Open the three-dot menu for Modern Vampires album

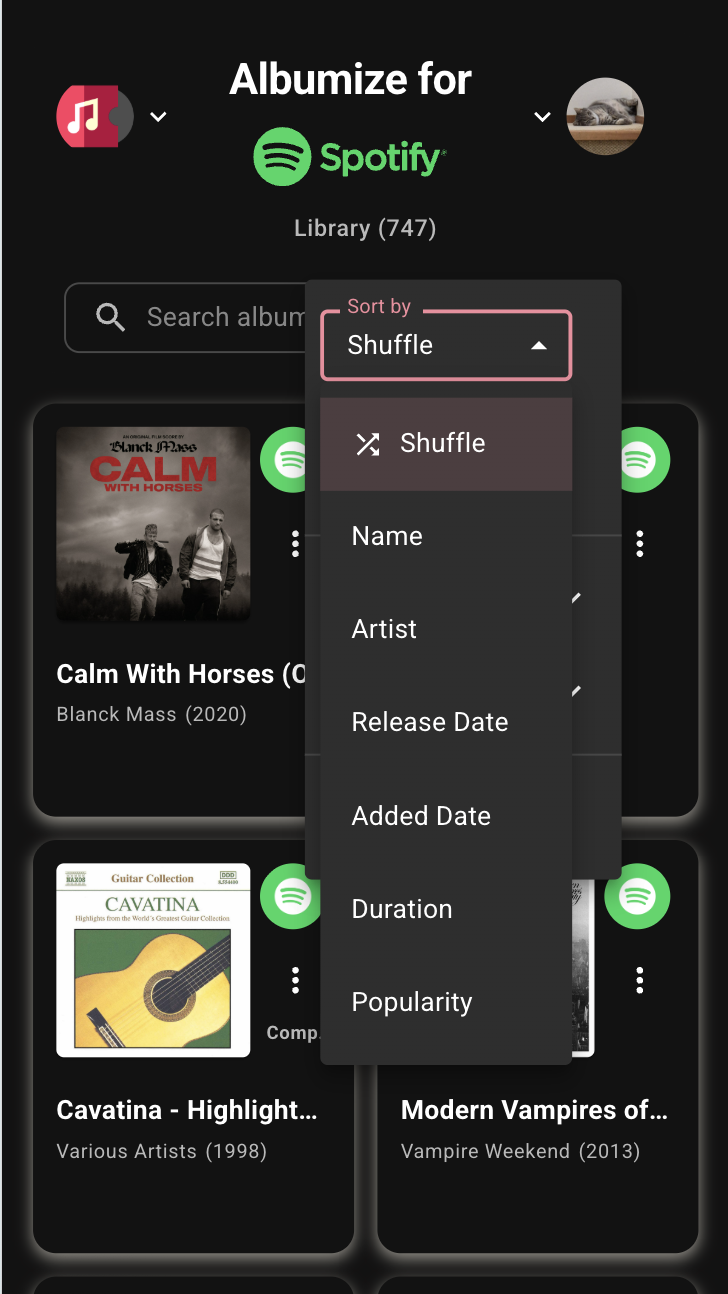click(640, 980)
